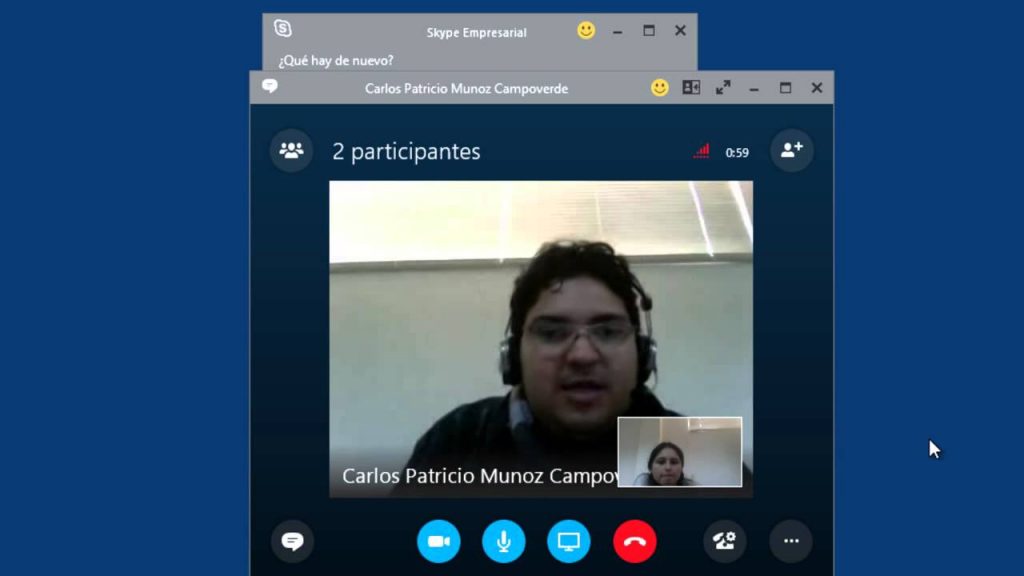Open the instant message chat bubble button
The height and width of the screenshot is (576, 1024).
[x=292, y=541]
